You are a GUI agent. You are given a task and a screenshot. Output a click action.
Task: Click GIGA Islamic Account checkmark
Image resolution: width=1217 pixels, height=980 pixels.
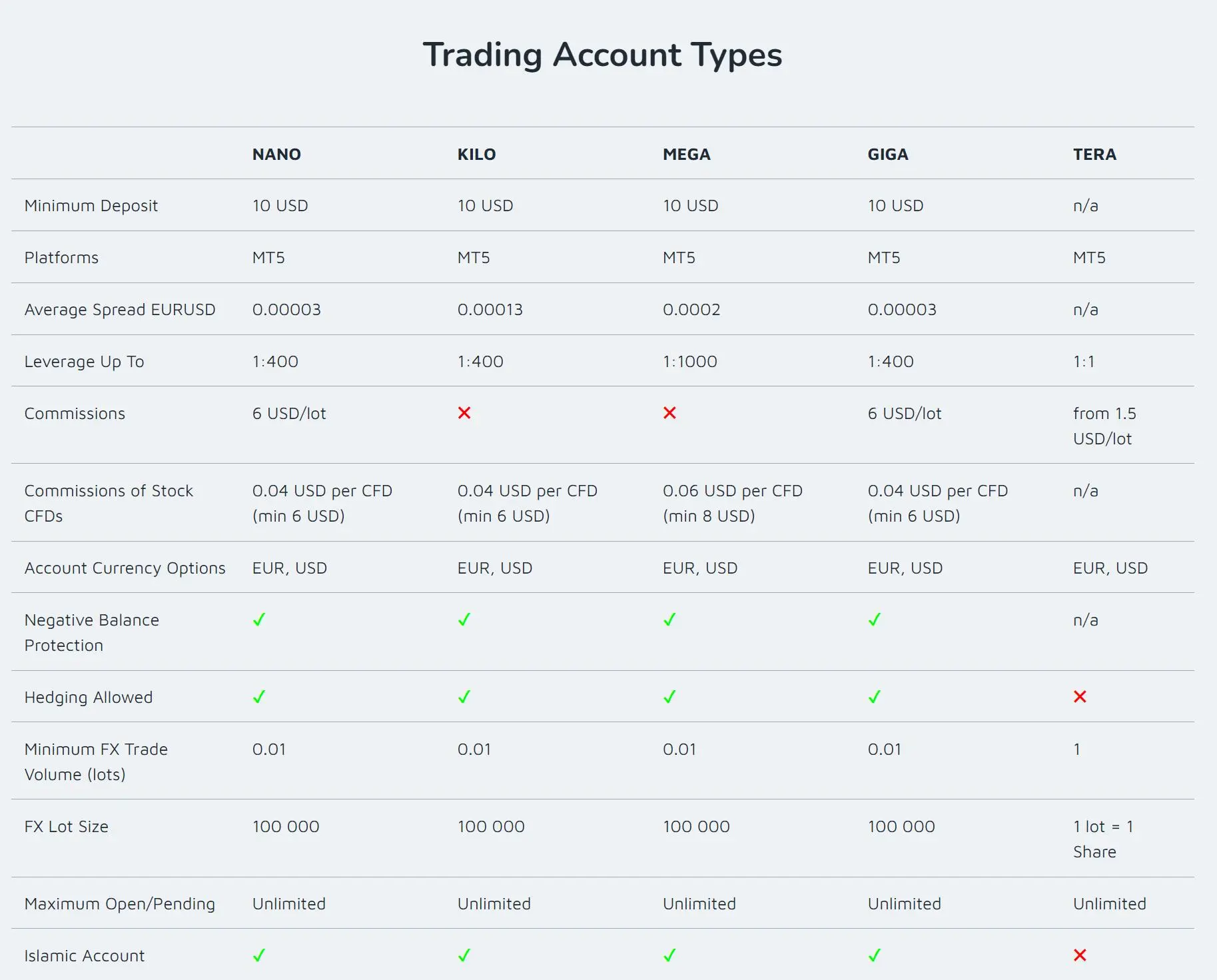875,955
